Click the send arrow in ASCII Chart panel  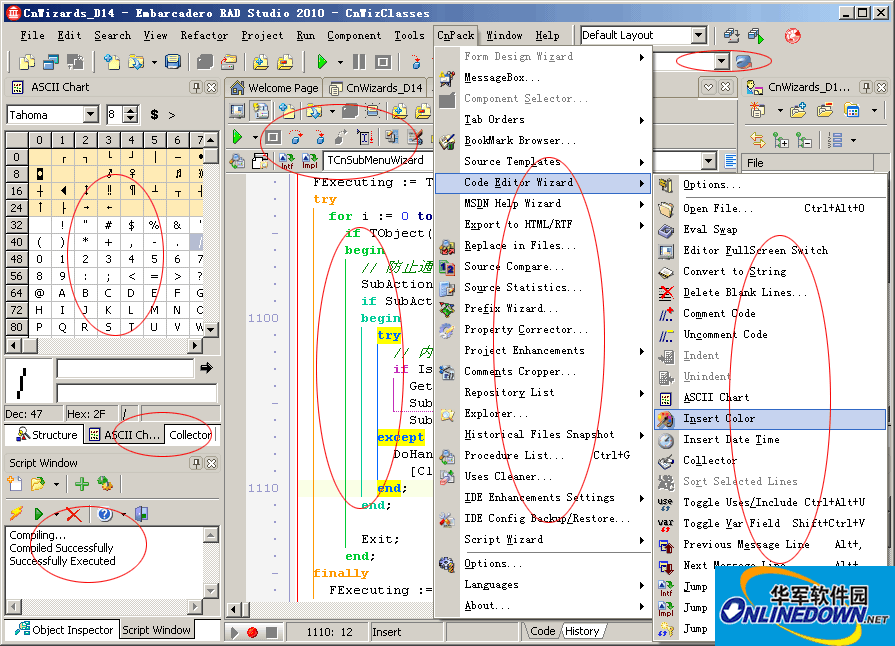(x=207, y=368)
